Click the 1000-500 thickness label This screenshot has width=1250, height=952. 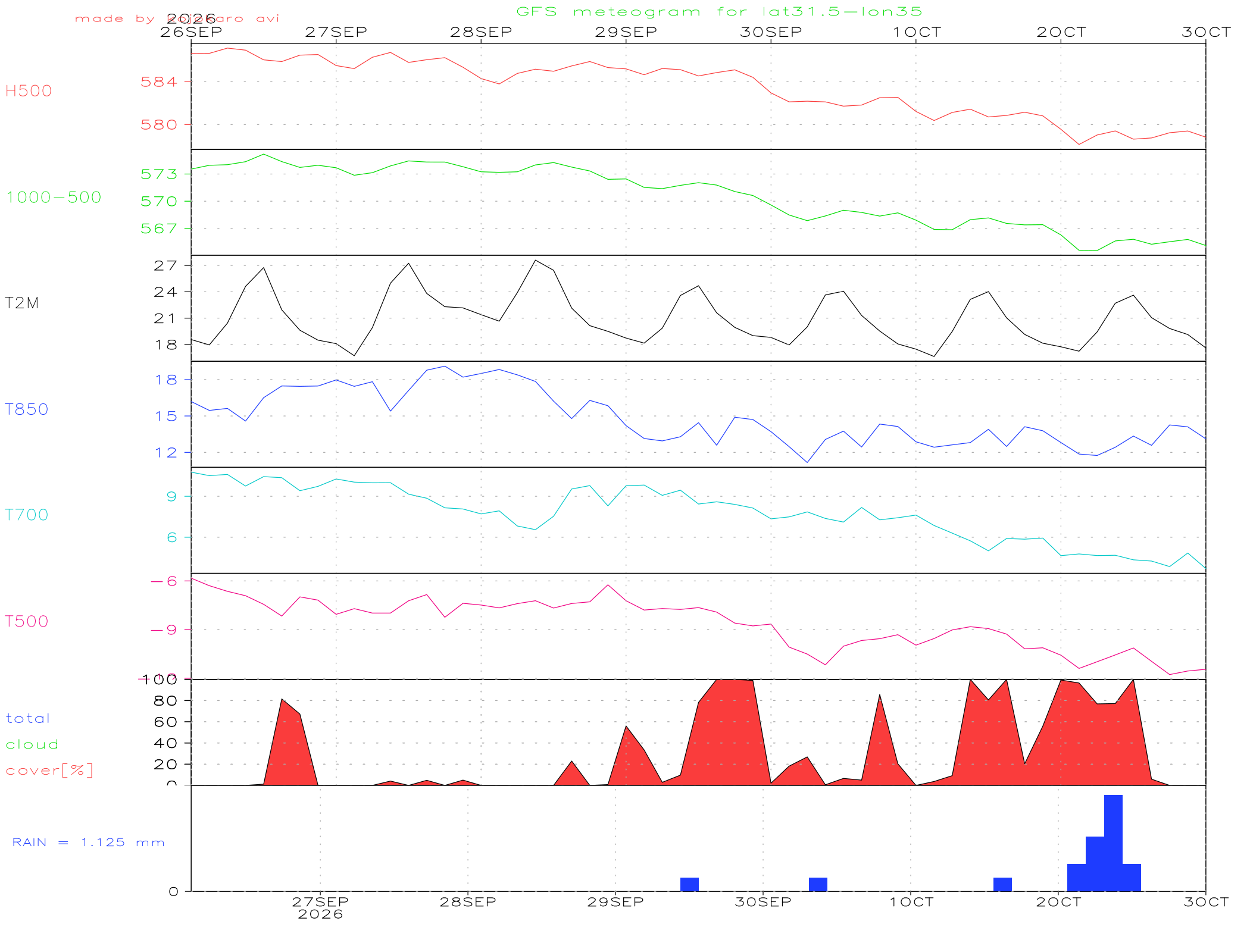coord(54,197)
